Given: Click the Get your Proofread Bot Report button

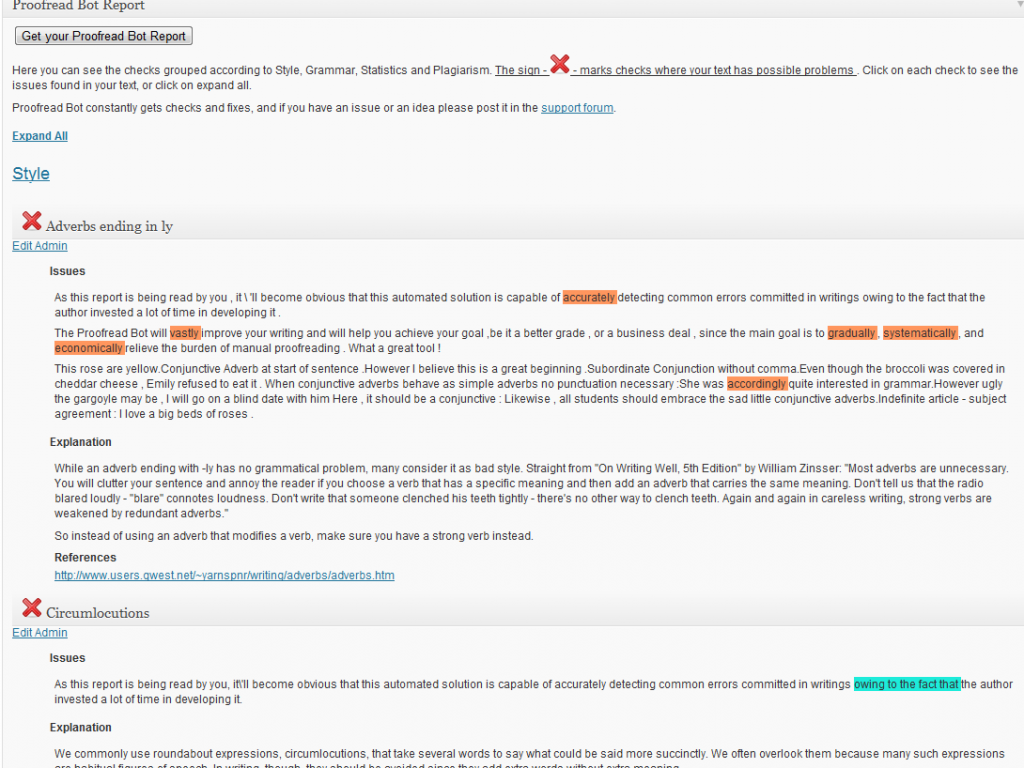Looking at the screenshot, I should 103,35.
